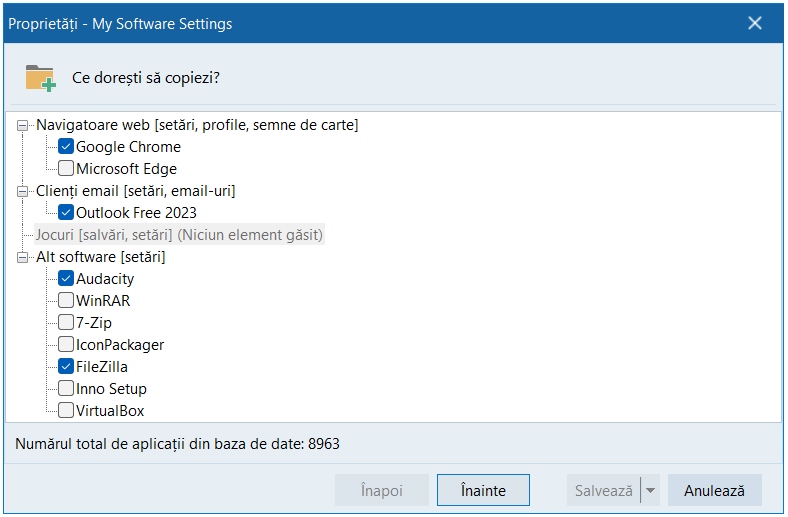Close the Proprietăți dialog window

click(756, 22)
